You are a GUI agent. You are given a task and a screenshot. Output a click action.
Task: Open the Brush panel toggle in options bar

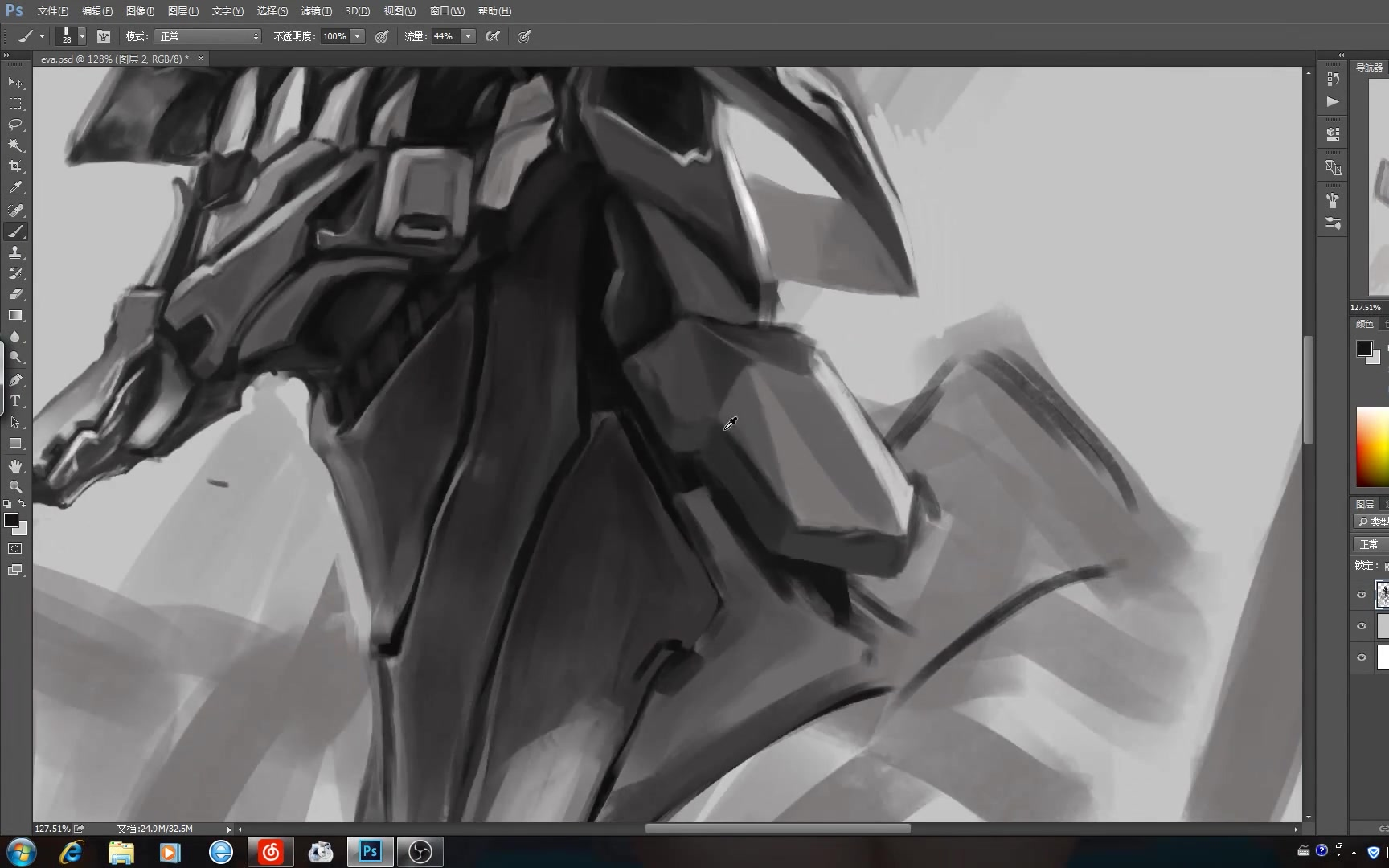point(104,36)
